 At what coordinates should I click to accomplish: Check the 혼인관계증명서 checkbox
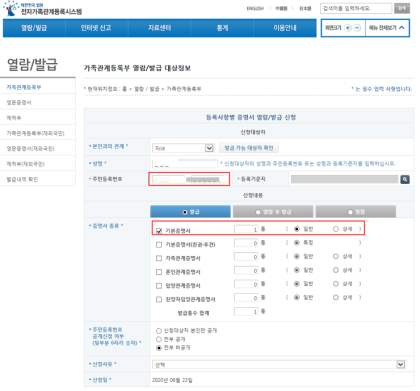click(x=159, y=272)
